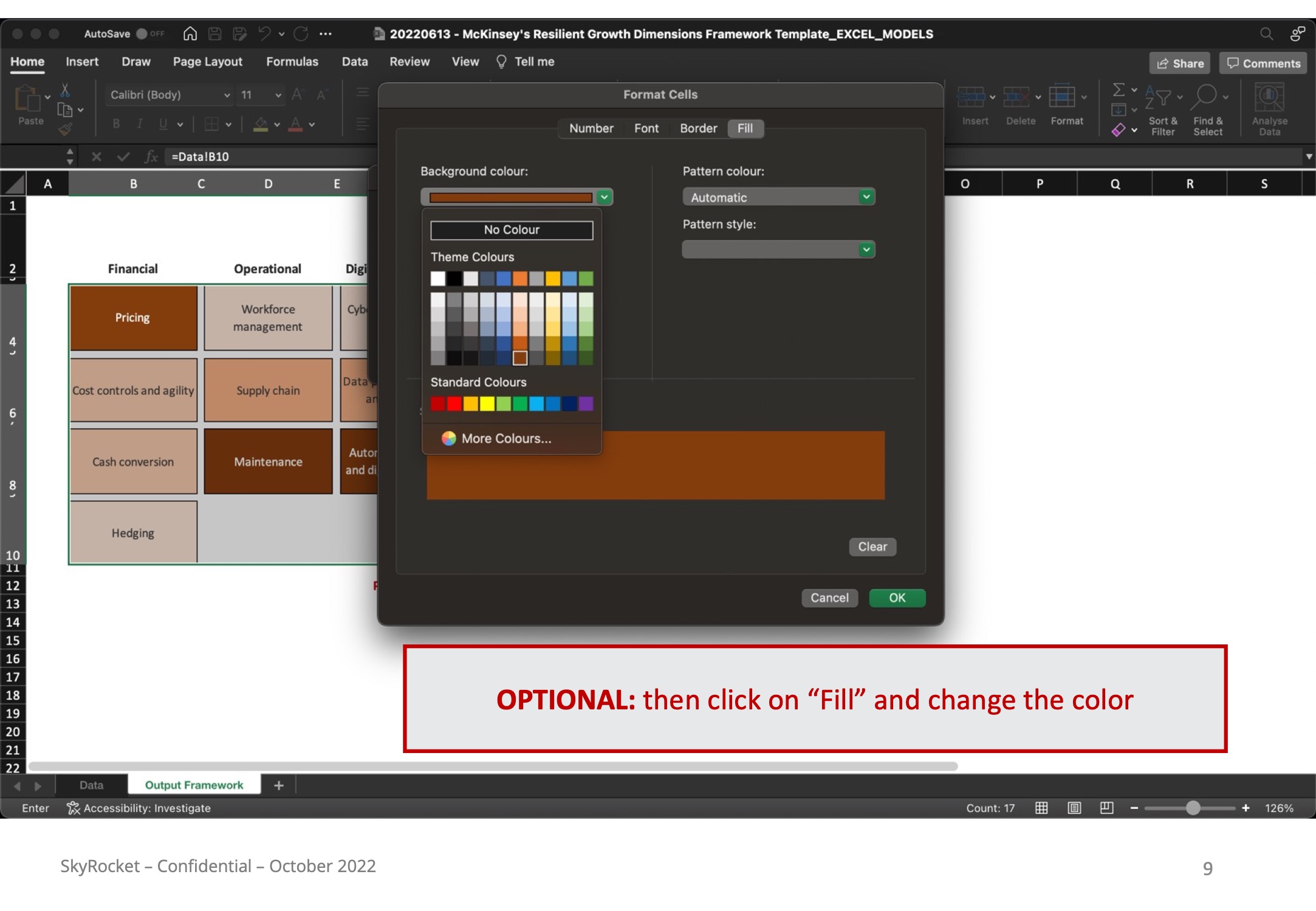Expand the Fill Colour dropdown arrow in ribbon

coord(277,125)
